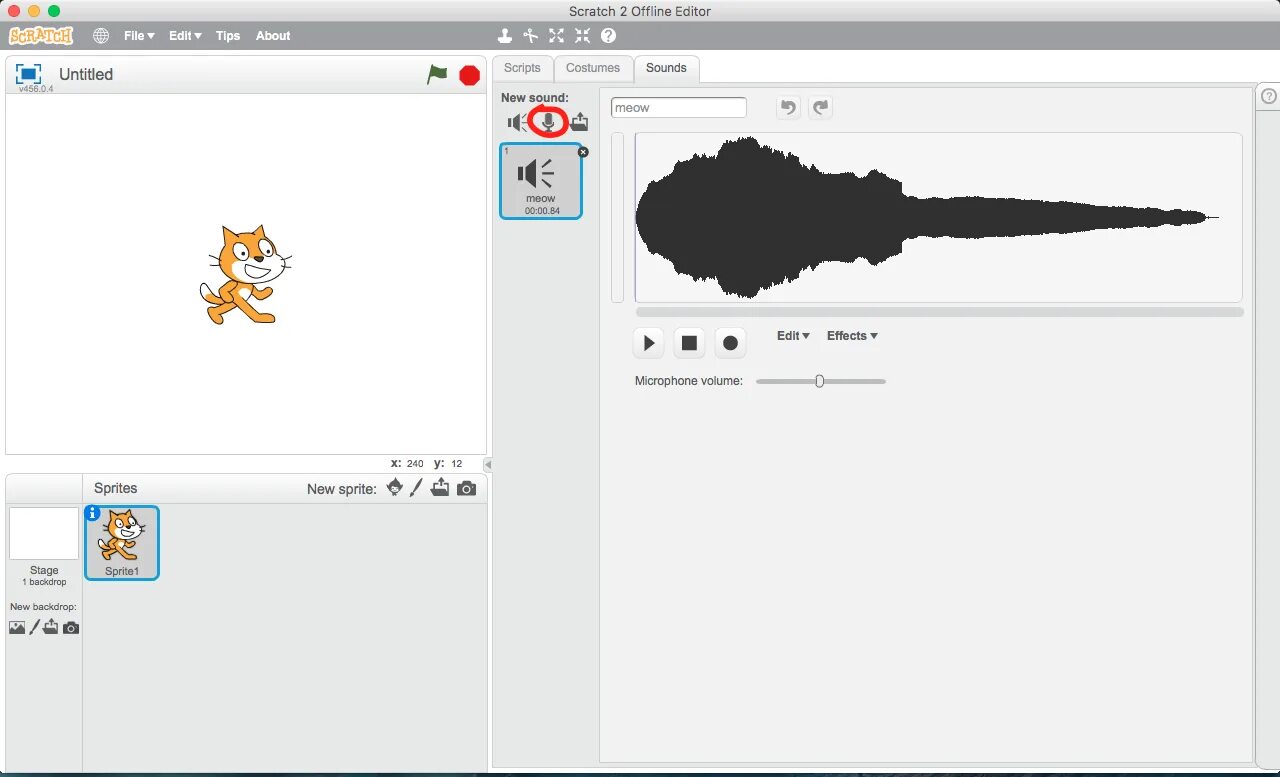Click the waveform horizontal scrollbar
Screen dimensions: 1280x777
click(939, 312)
